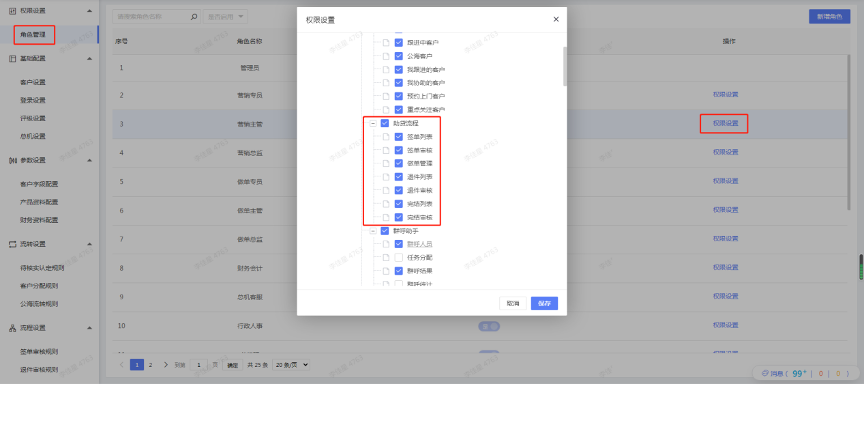Open the 20条/页 page size dropdown
This screenshot has height=422, width=864.
pyautogui.click(x=291, y=365)
